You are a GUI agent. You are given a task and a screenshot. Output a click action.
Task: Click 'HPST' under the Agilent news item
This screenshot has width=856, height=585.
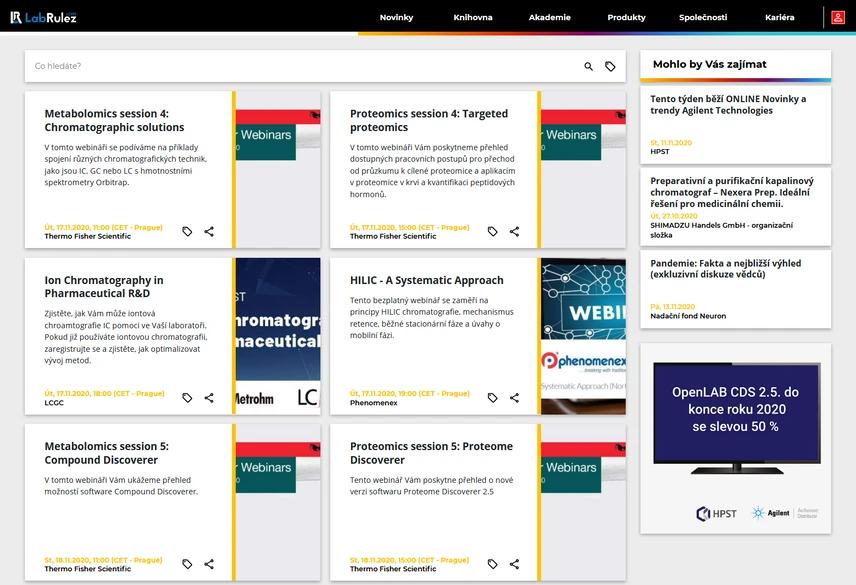659,152
